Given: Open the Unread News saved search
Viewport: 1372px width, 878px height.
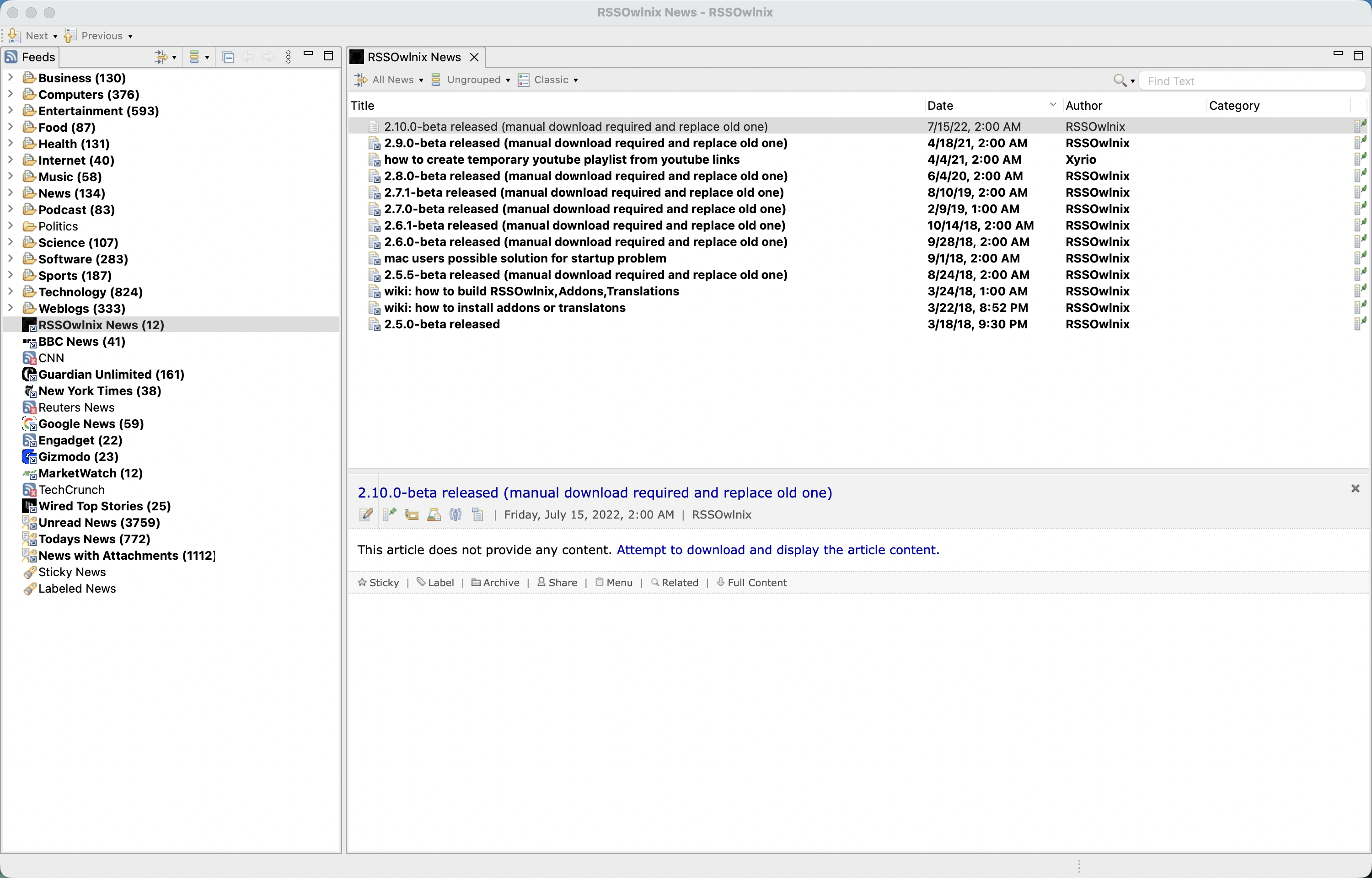Looking at the screenshot, I should click(99, 522).
